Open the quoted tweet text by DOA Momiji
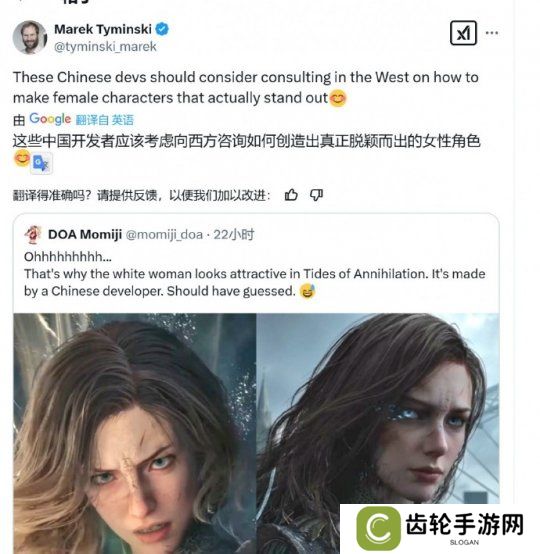This screenshot has width=540, height=554. click(x=254, y=274)
